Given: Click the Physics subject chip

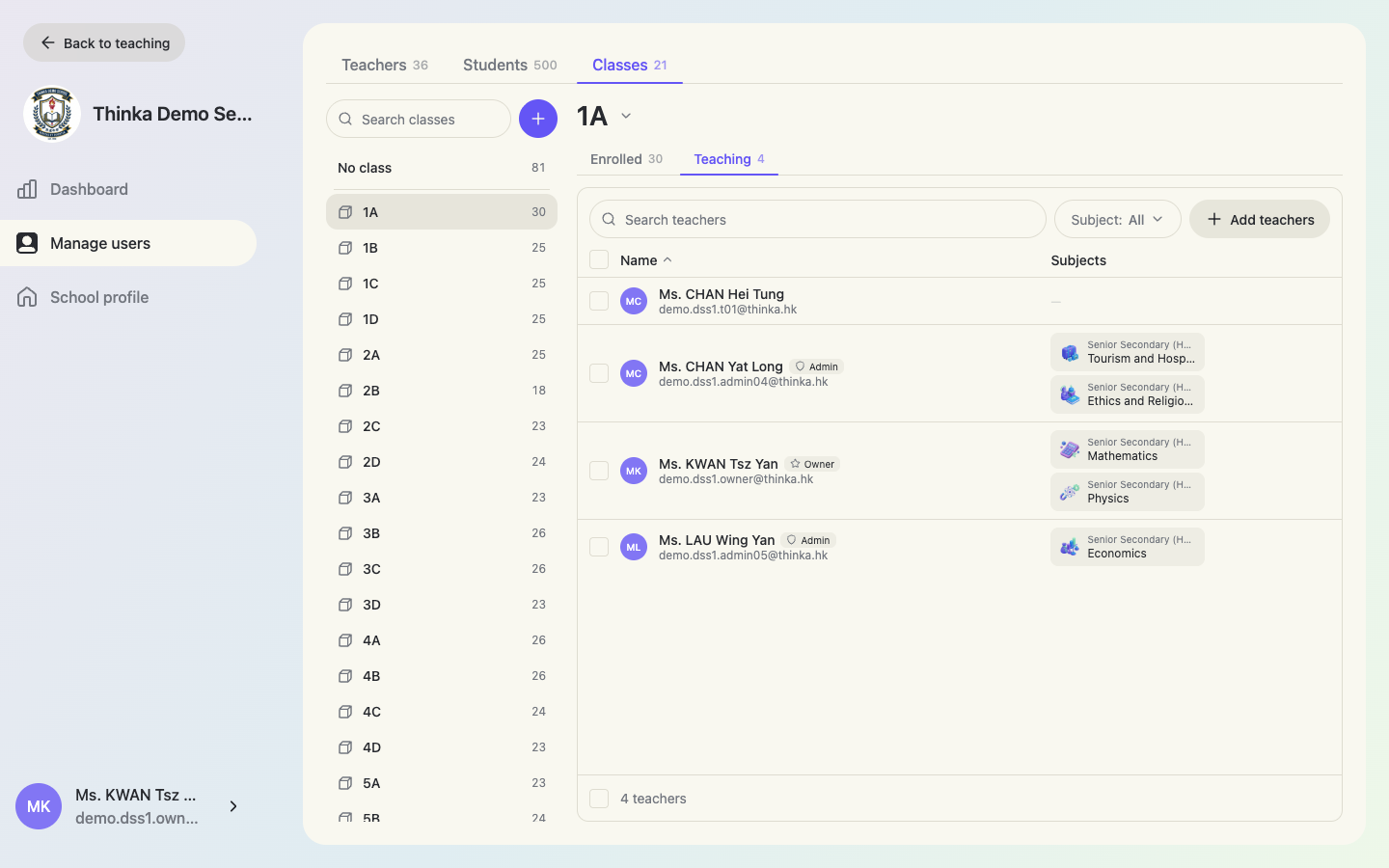Looking at the screenshot, I should click(1128, 492).
